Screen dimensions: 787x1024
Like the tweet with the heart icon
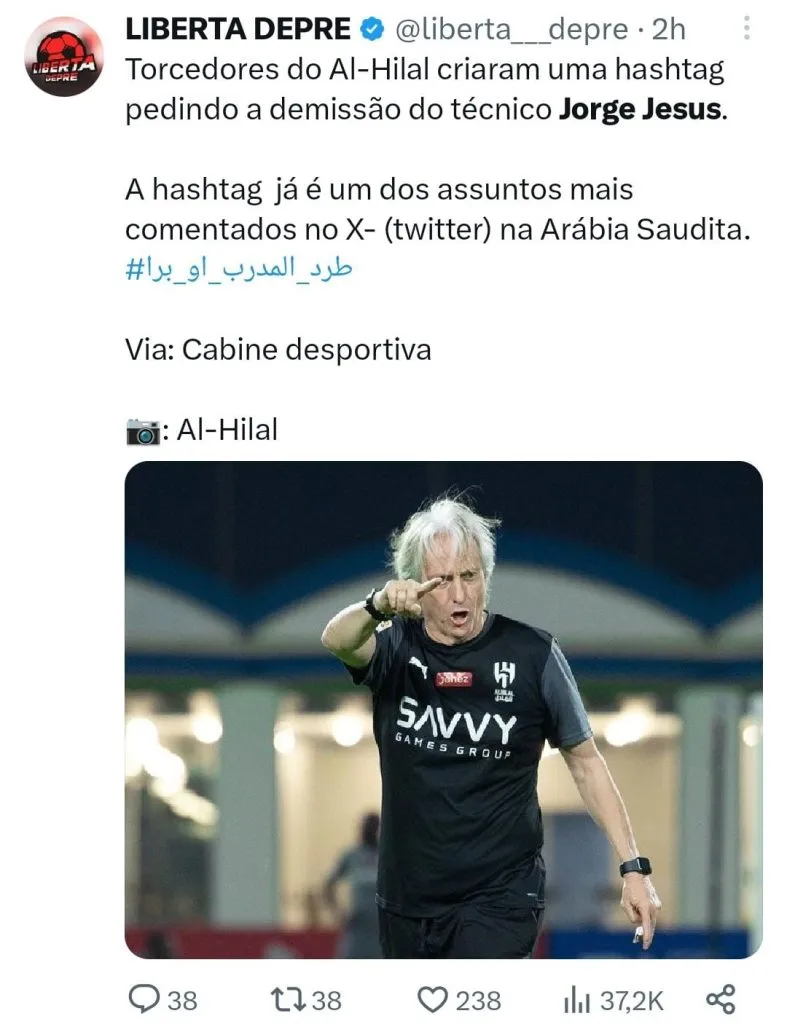[x=432, y=999]
